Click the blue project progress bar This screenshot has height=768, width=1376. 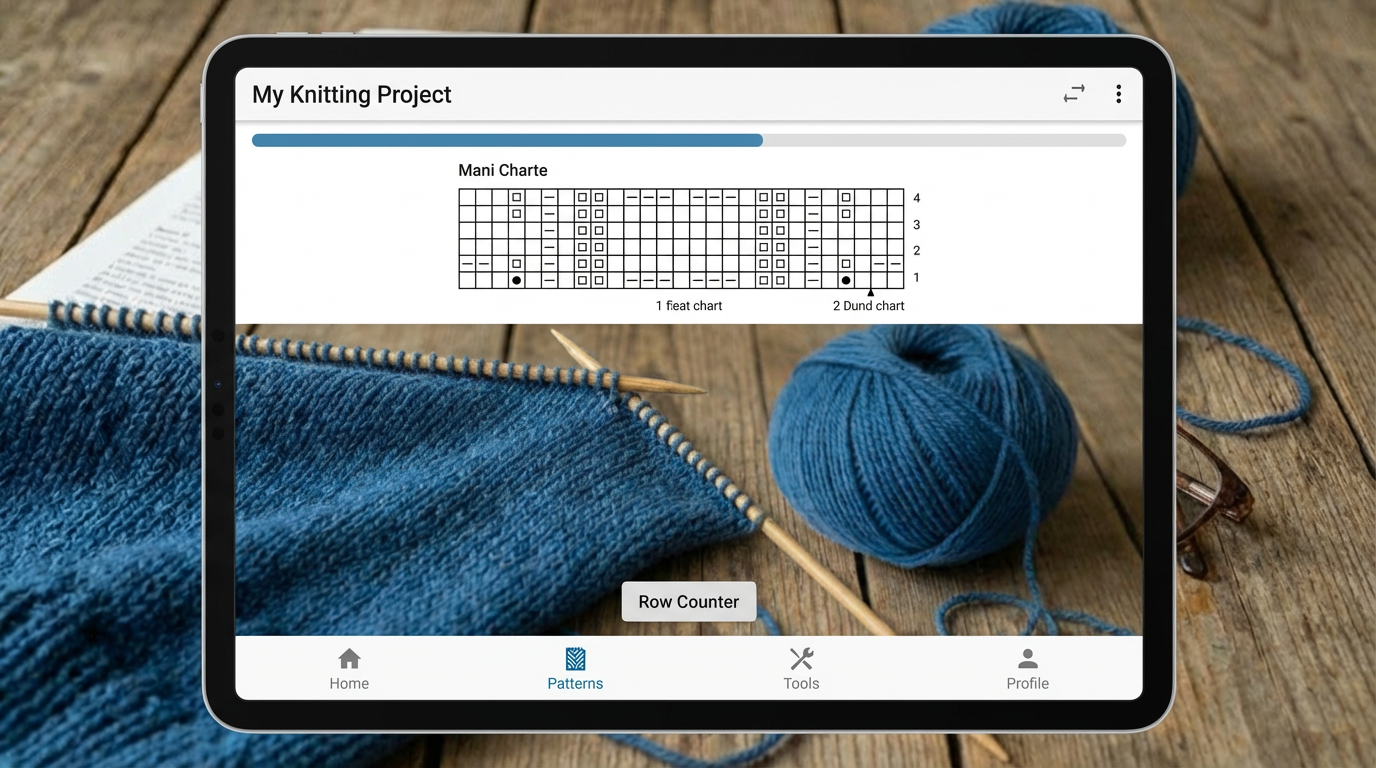[507, 141]
